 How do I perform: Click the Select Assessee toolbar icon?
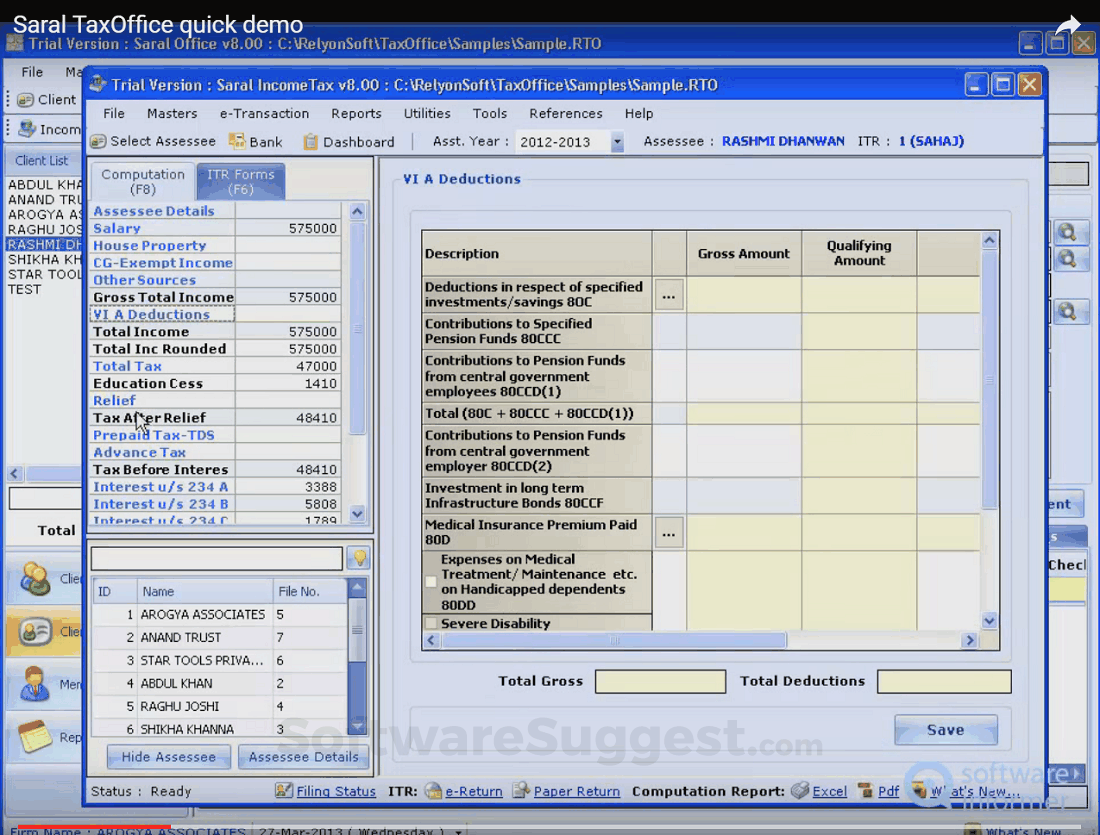click(x=98, y=142)
